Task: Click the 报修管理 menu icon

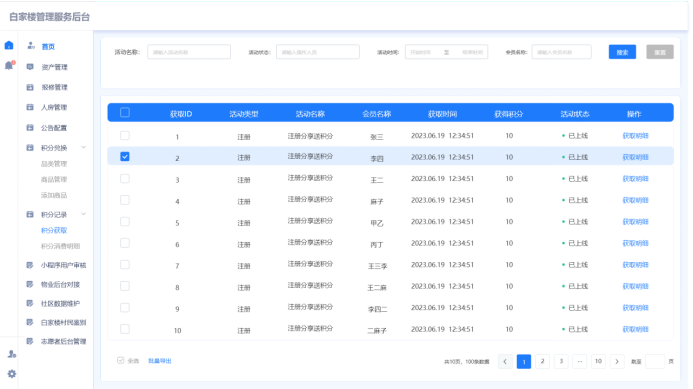Action: click(x=30, y=87)
